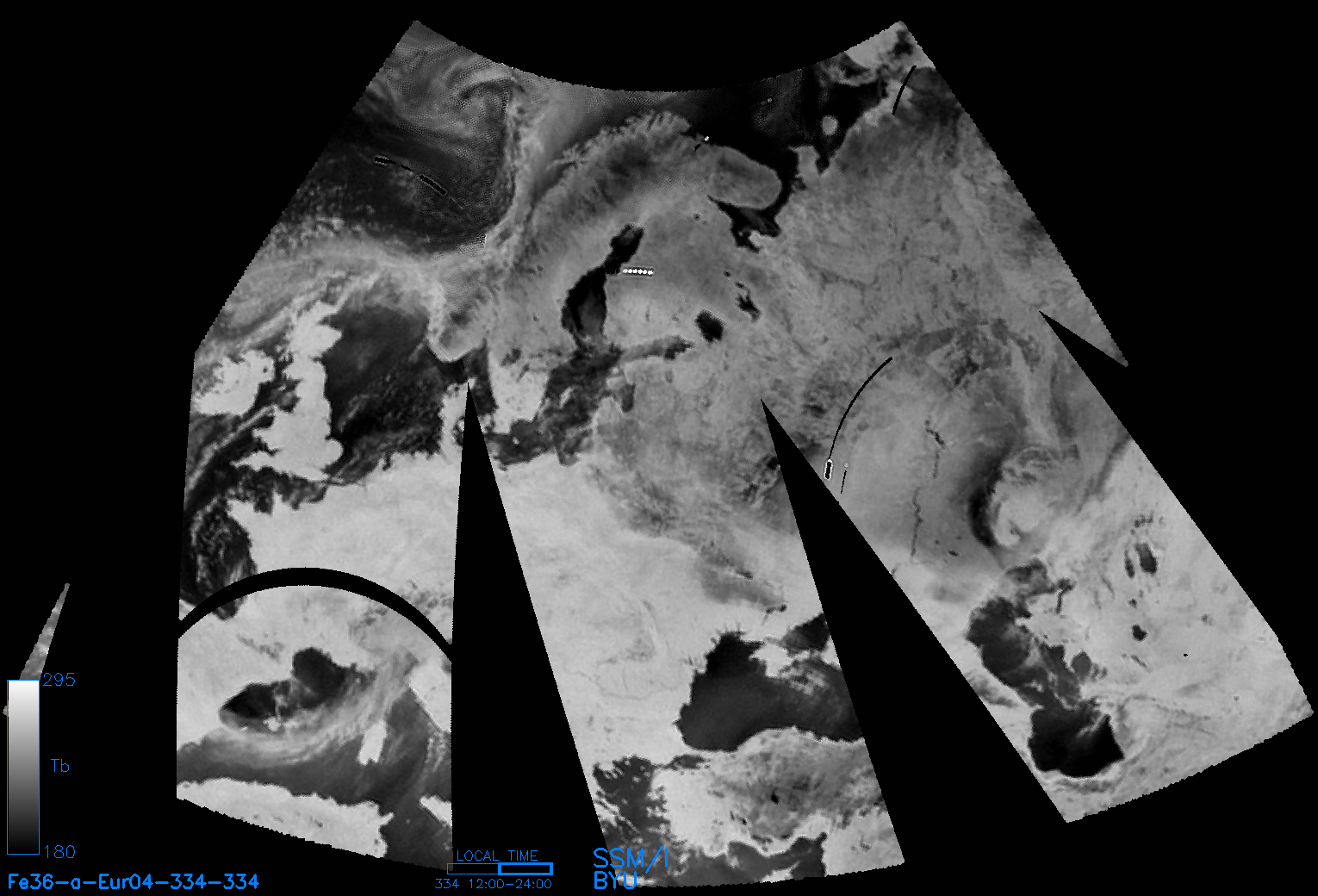Click the colorbar maximum value 295

point(59,680)
